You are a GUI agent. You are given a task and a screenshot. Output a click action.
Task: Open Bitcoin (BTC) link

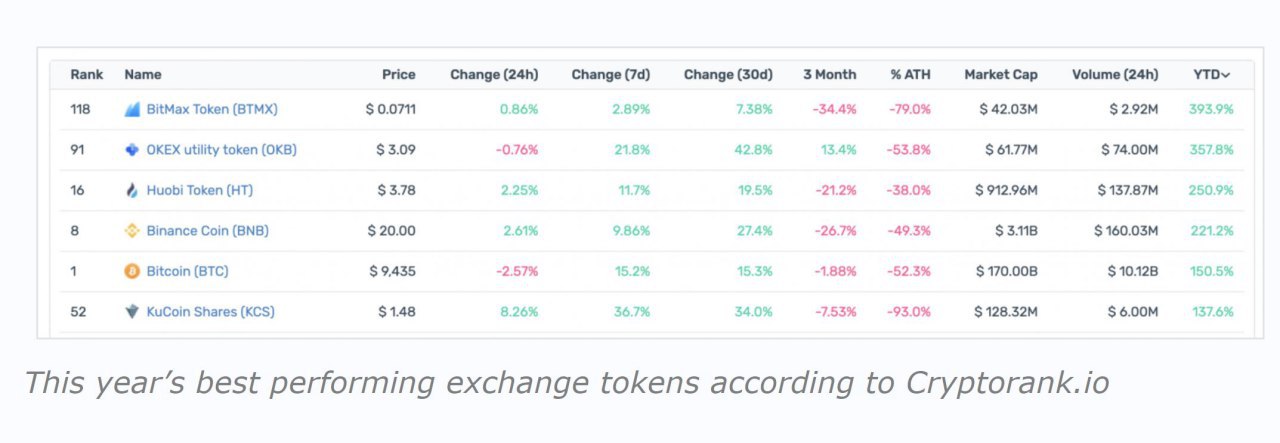click(187, 271)
